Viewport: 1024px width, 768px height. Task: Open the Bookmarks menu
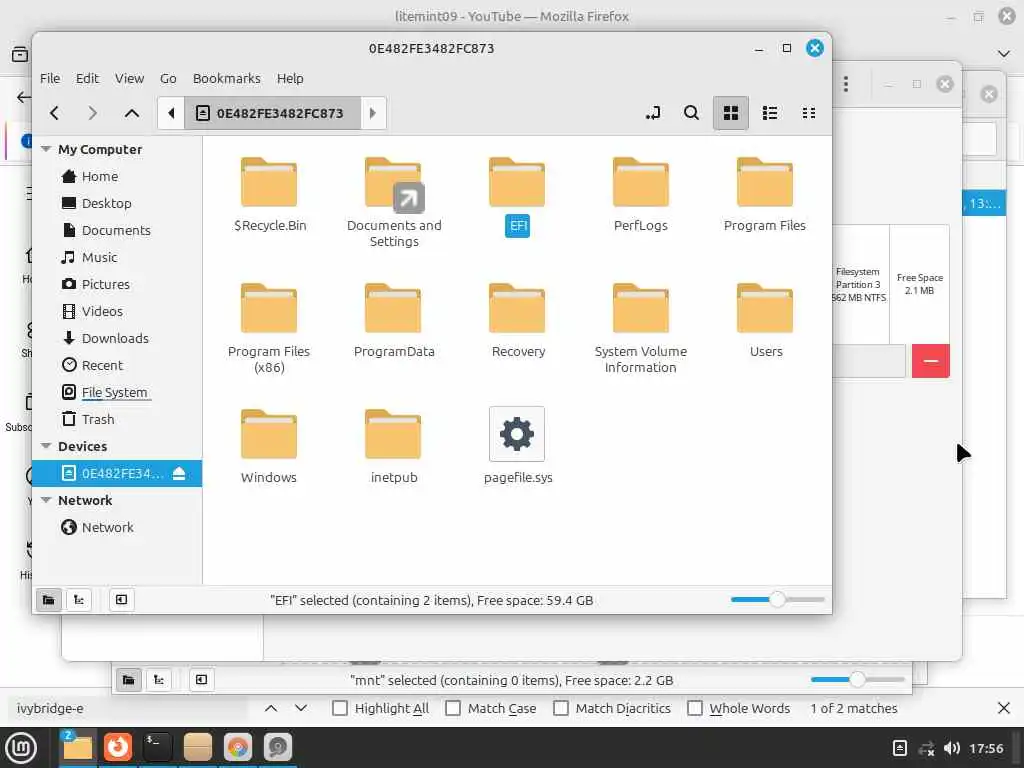point(227,78)
